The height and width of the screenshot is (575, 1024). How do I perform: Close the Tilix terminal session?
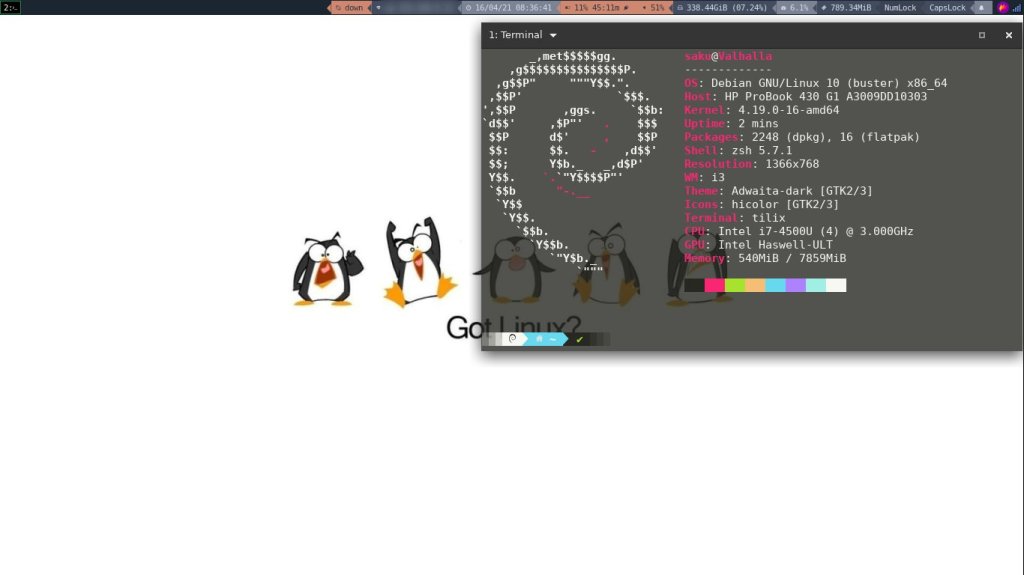1008,35
